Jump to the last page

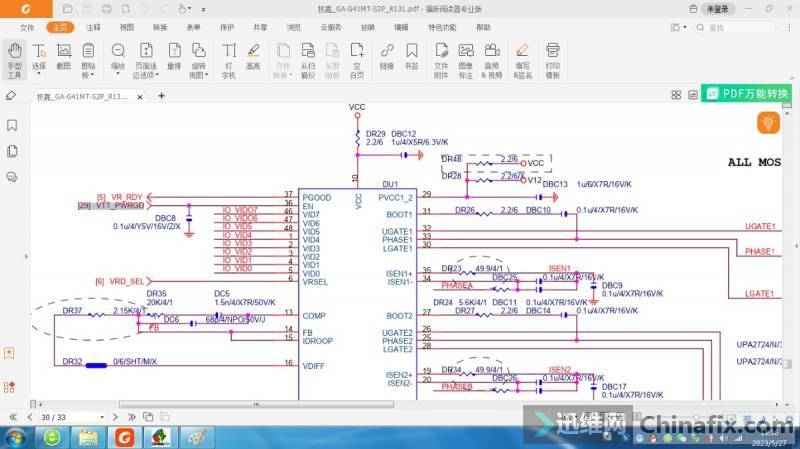click(132, 417)
